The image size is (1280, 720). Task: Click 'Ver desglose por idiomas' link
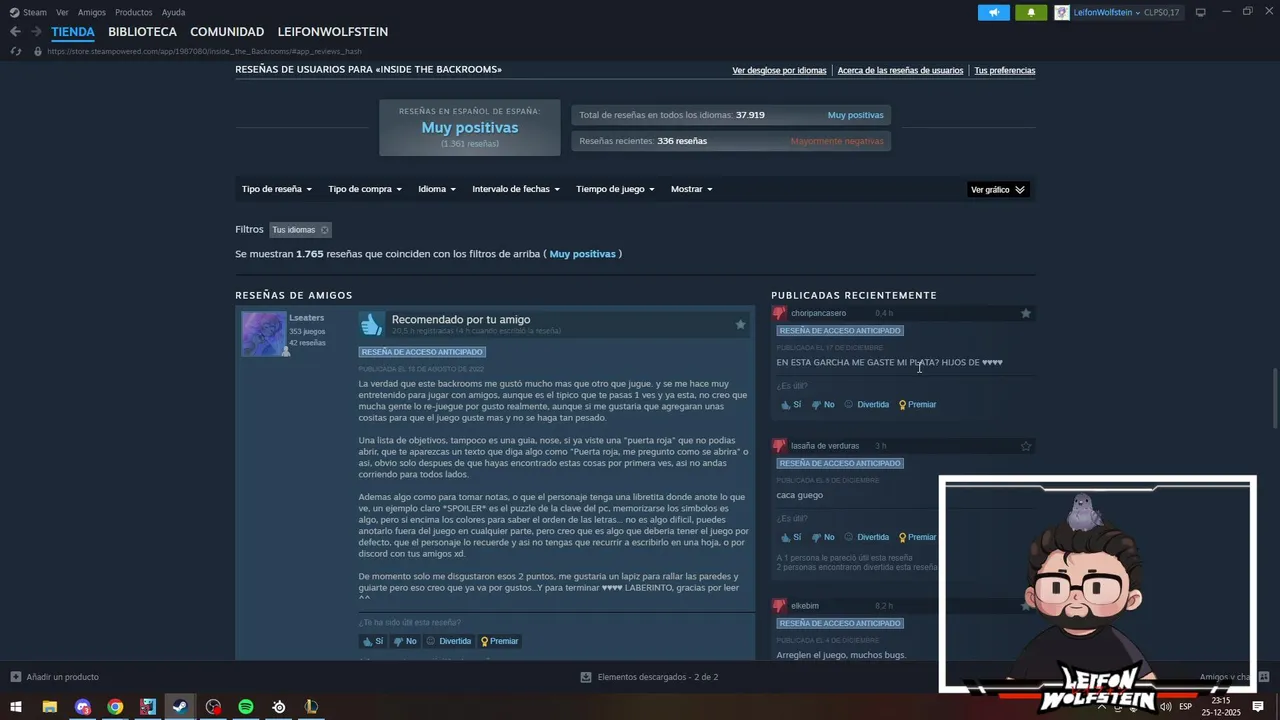pyautogui.click(x=779, y=71)
